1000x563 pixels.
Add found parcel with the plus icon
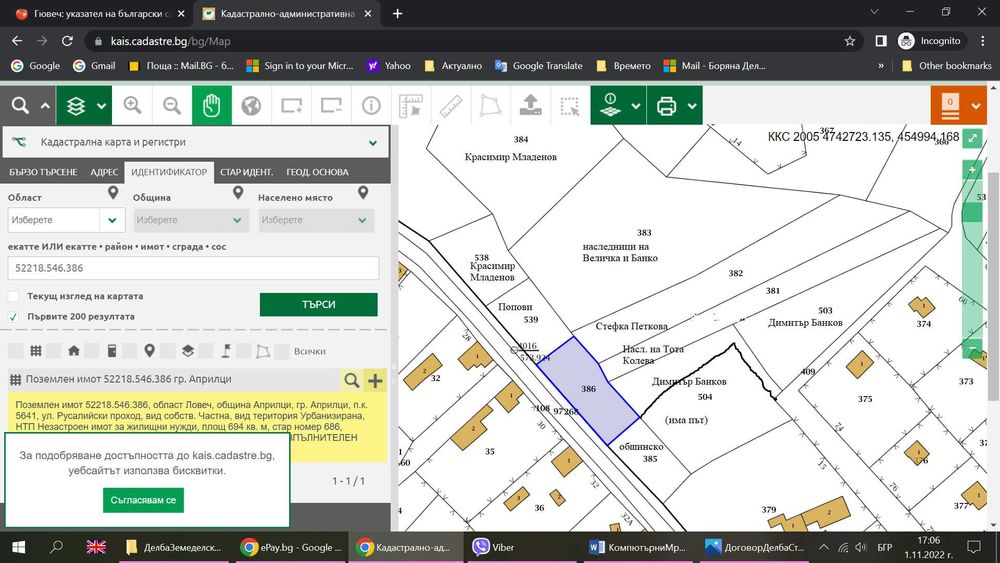tap(375, 380)
